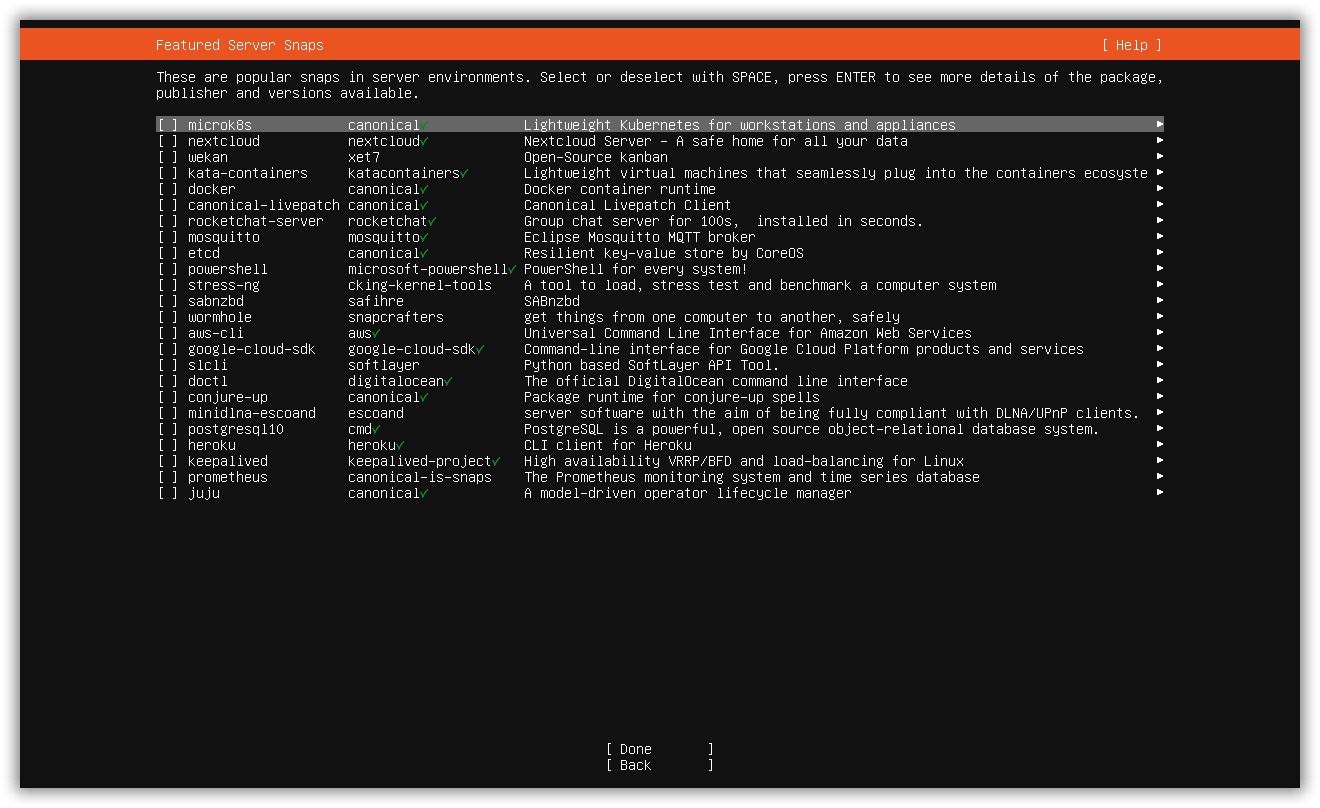This screenshot has width=1320, height=808.
Task: Click the verified checkmark next to microsoft-powershell
Action: tap(512, 269)
